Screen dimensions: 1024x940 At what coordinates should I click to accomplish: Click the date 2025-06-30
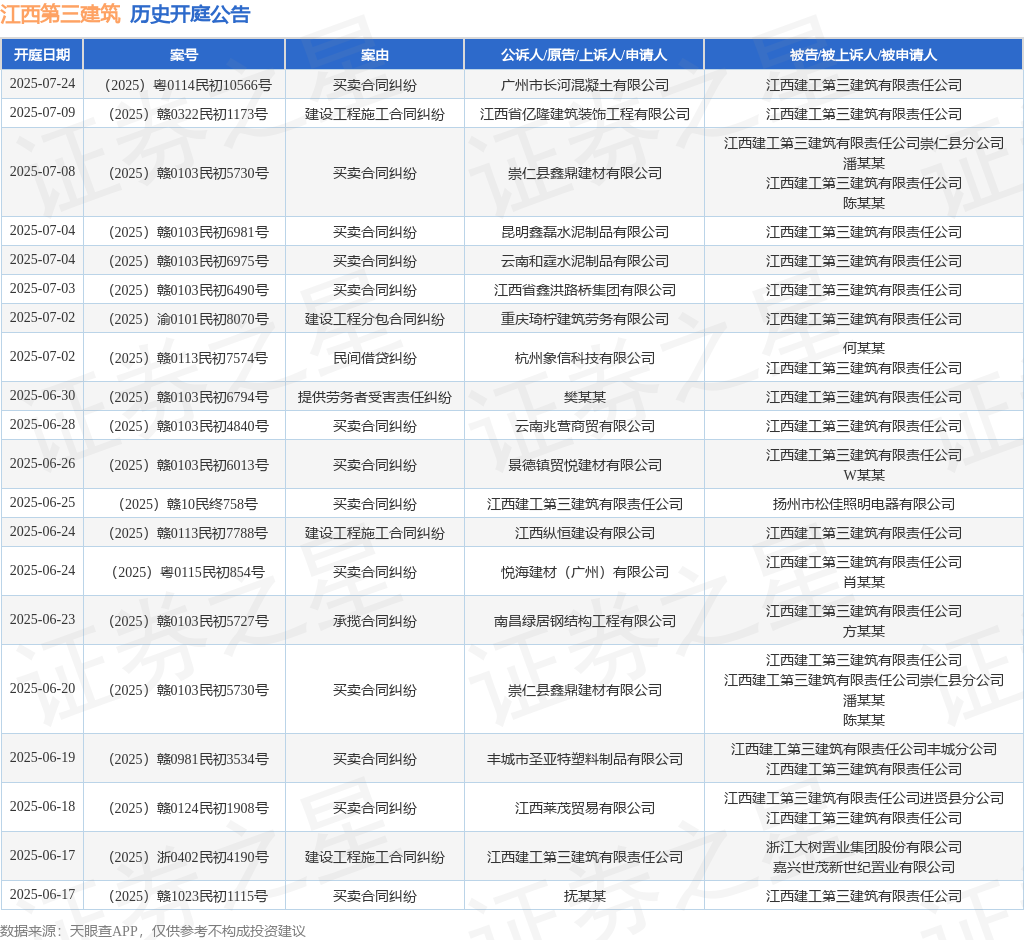tap(42, 396)
